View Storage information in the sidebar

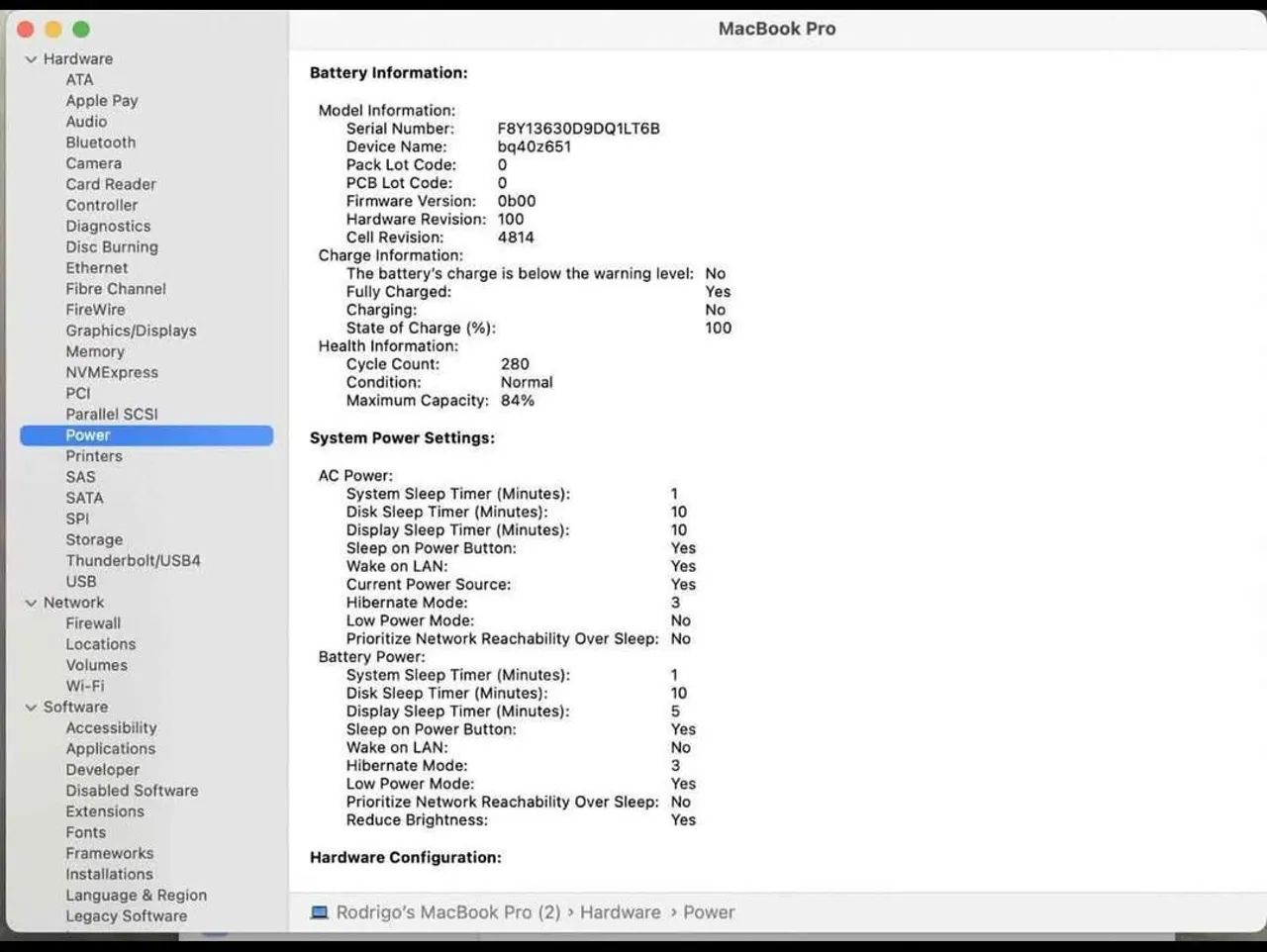(x=94, y=539)
